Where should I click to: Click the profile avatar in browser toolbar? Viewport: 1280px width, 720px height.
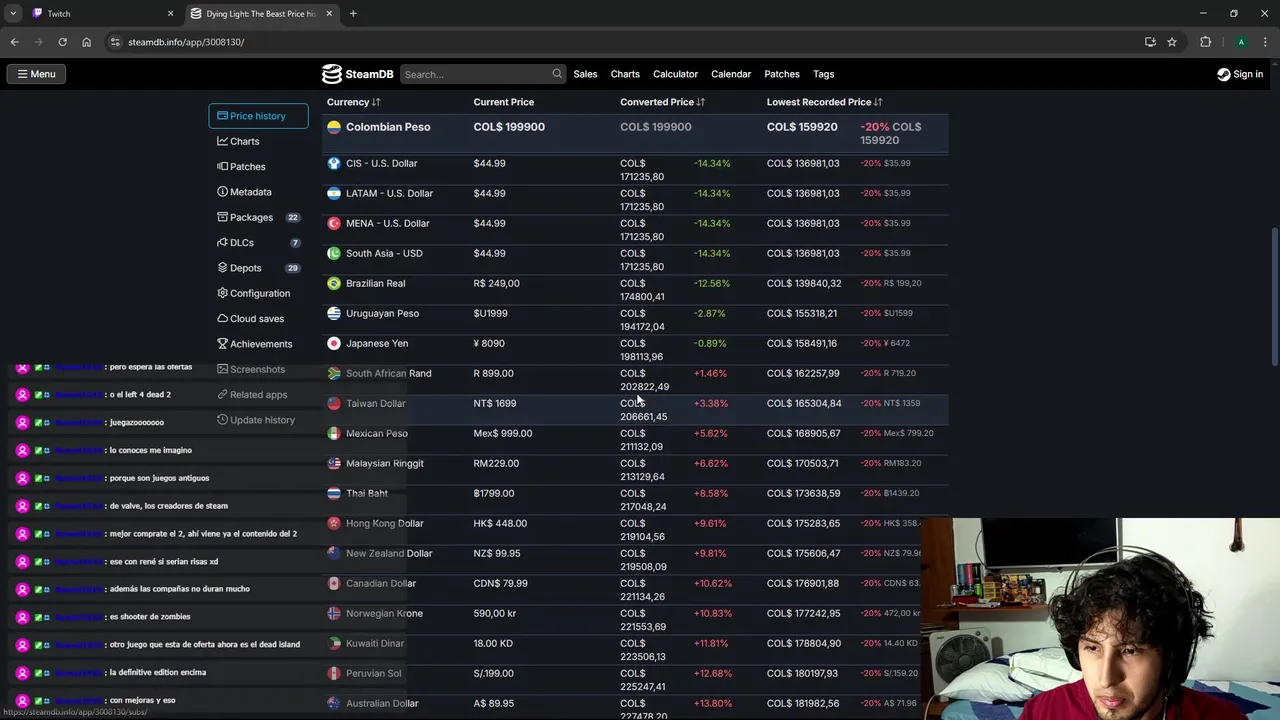point(1241,42)
